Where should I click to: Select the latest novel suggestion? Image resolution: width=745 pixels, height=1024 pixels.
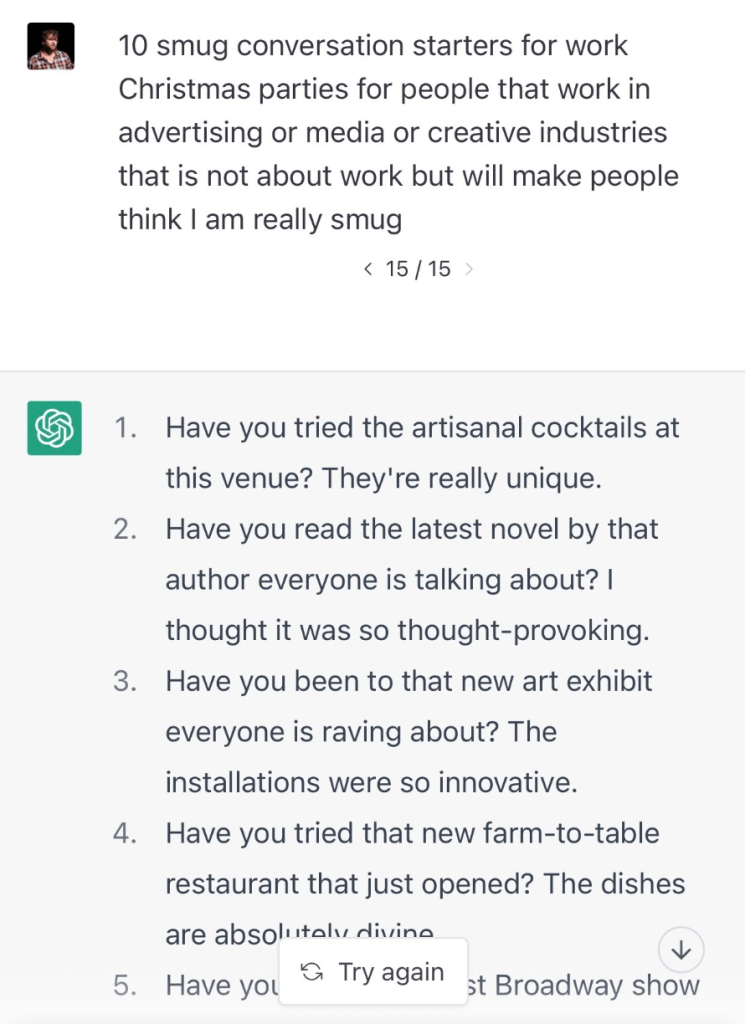coord(412,580)
